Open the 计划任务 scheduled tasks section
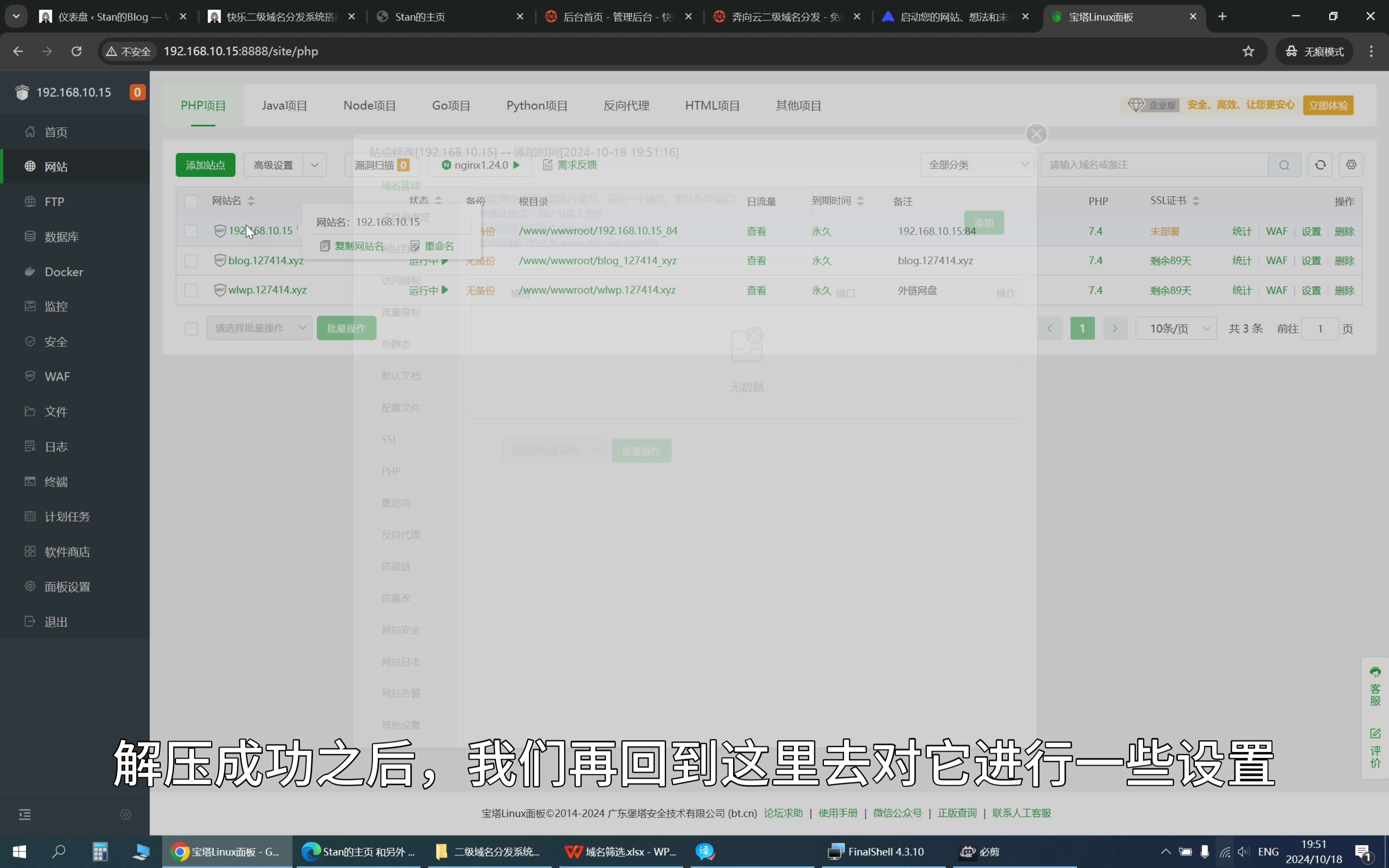The height and width of the screenshot is (868, 1389). (67, 517)
